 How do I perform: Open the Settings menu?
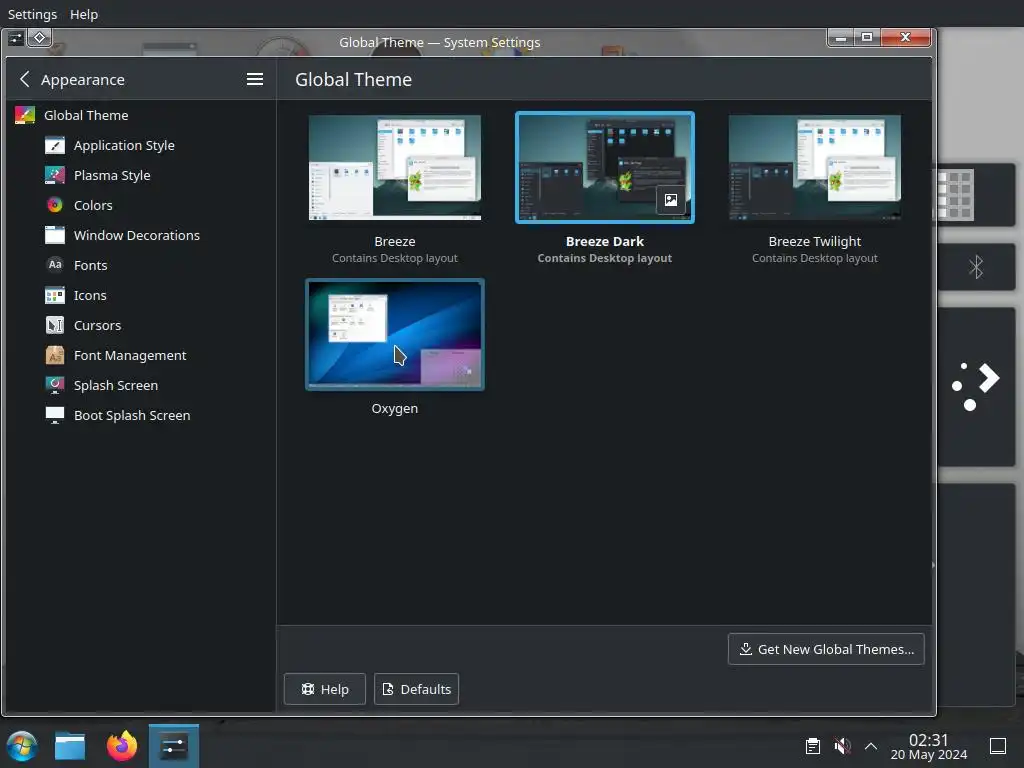point(32,14)
